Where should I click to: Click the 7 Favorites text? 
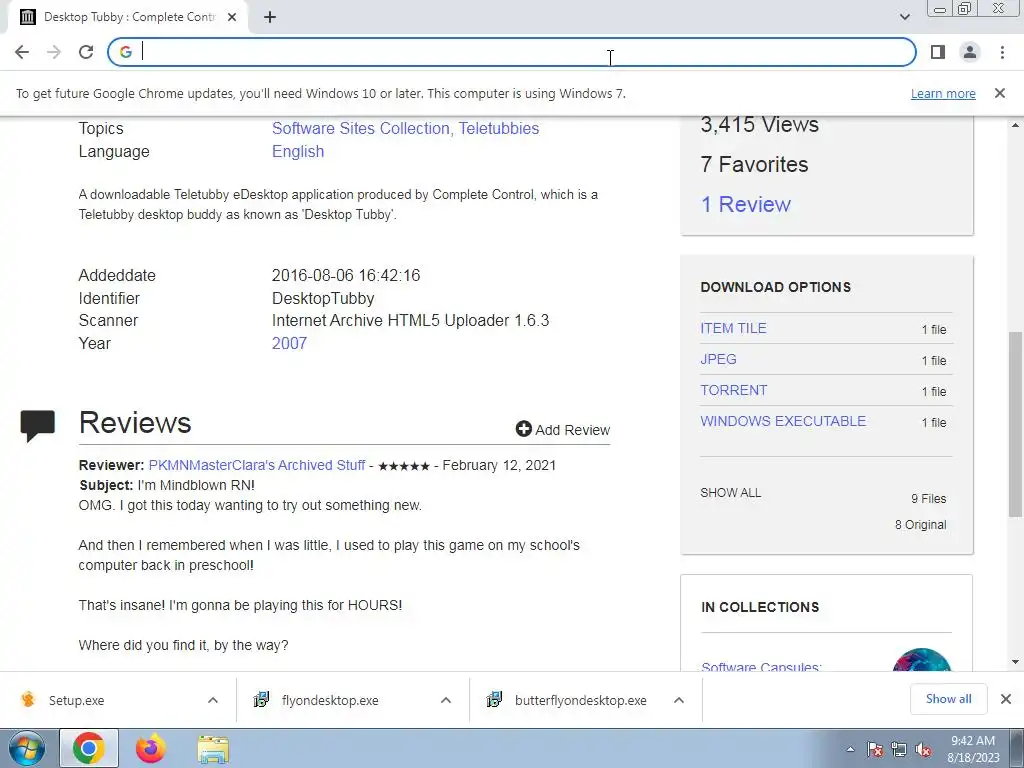pyautogui.click(x=754, y=165)
